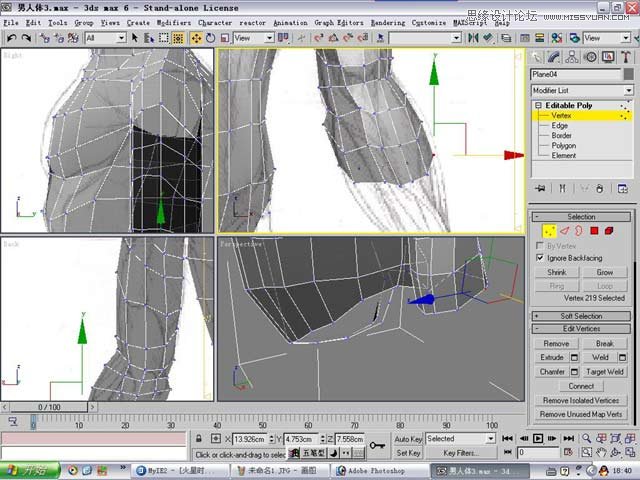Click the Undo arrow in main toolbar
Screen dimensions: 640x480
click(x=11, y=38)
